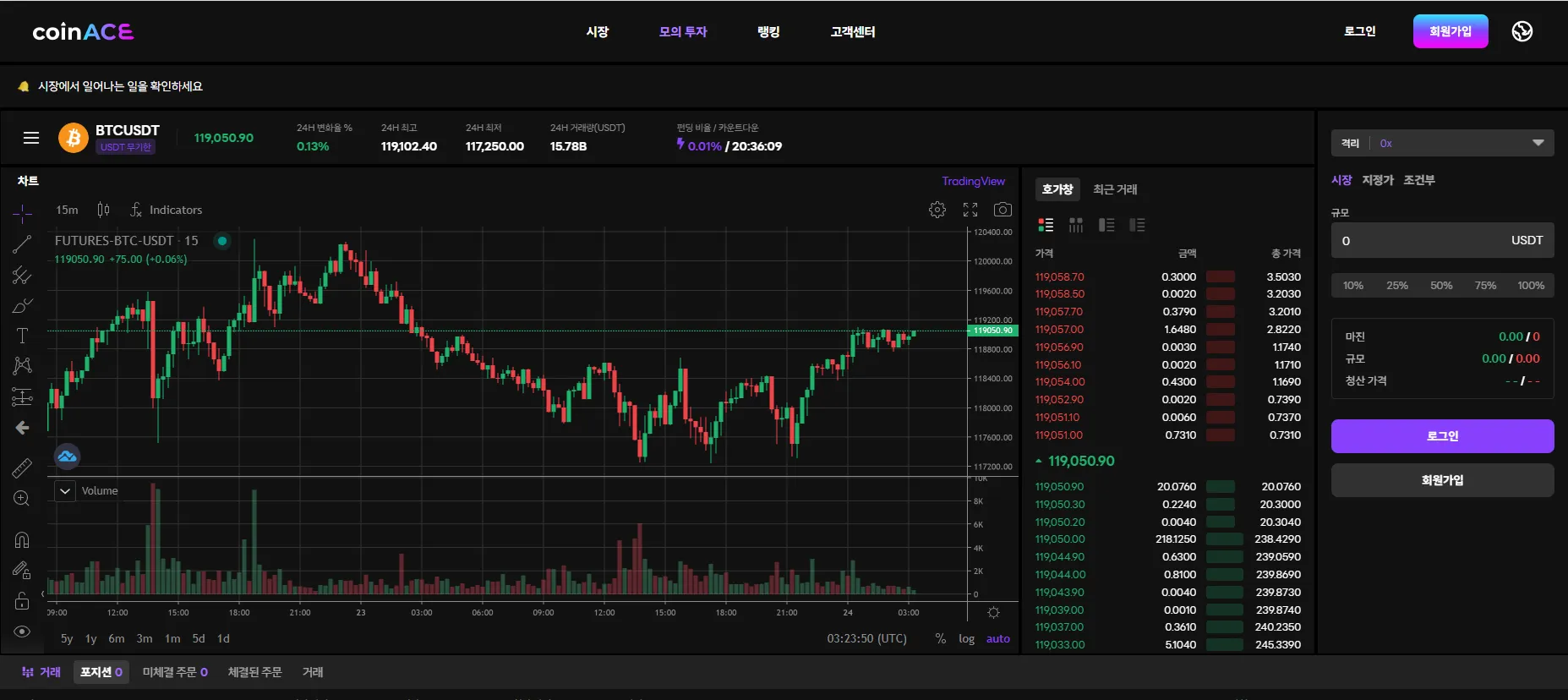This screenshot has width=1568, height=700.
Task: Open the hamburger menu beside BTCUSDT
Action: (31, 138)
